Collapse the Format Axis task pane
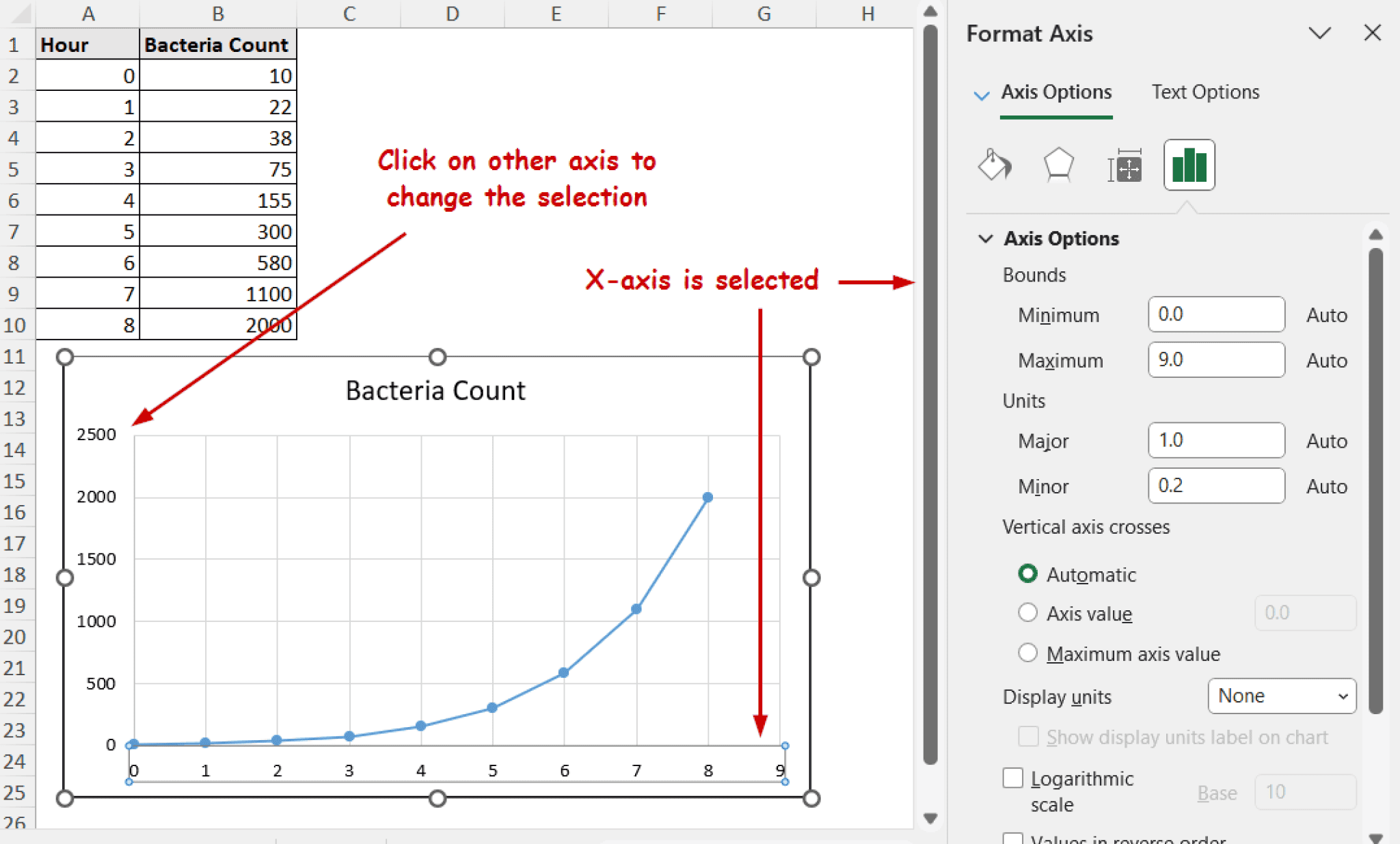The width and height of the screenshot is (1400, 844). click(x=1320, y=32)
